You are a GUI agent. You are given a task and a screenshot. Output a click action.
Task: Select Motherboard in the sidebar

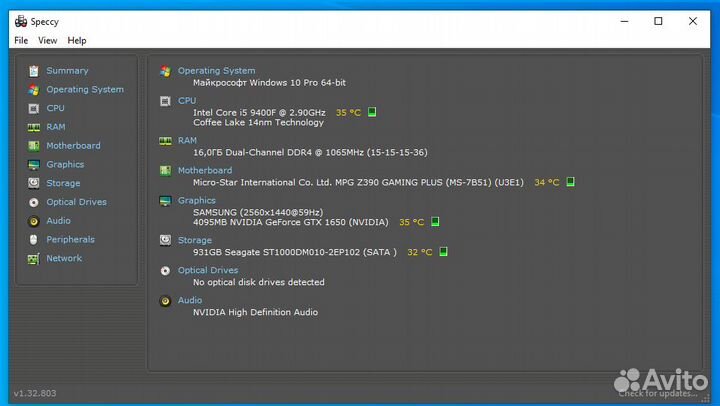[x=73, y=146]
